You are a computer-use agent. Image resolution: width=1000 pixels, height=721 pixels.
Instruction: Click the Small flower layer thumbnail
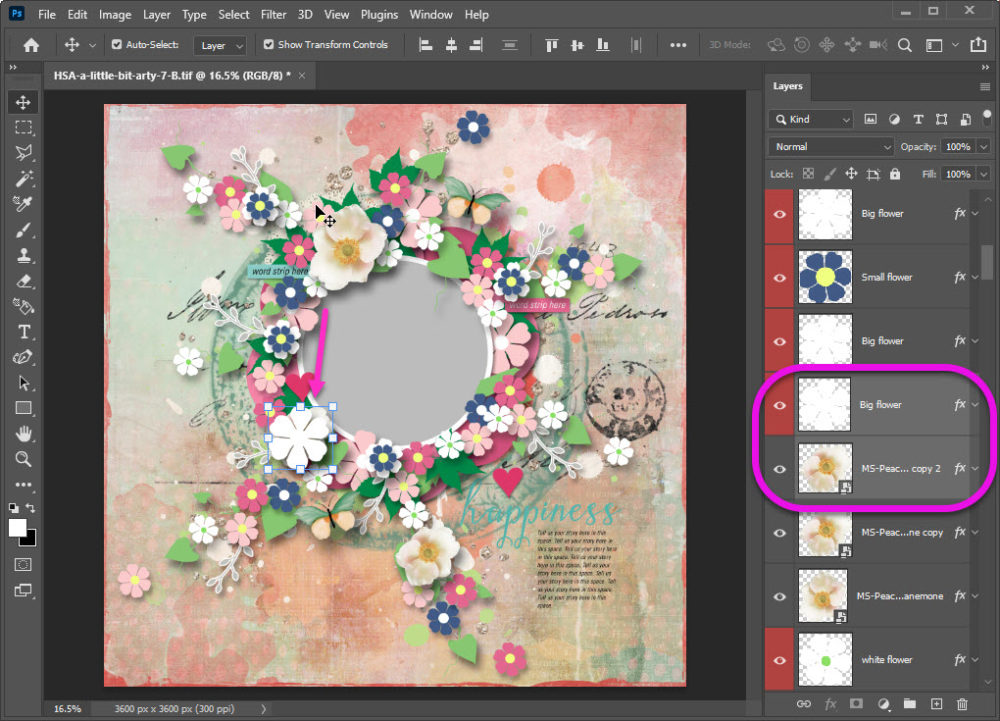click(825, 277)
